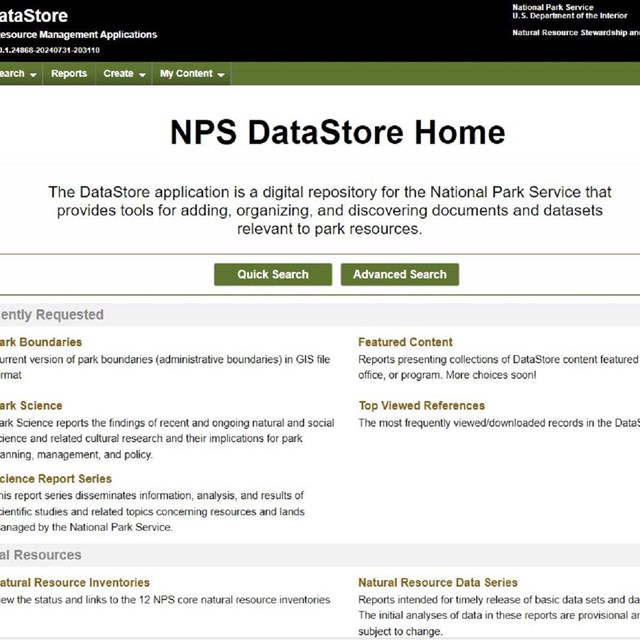Expand the Create dropdown menu

(x=124, y=74)
